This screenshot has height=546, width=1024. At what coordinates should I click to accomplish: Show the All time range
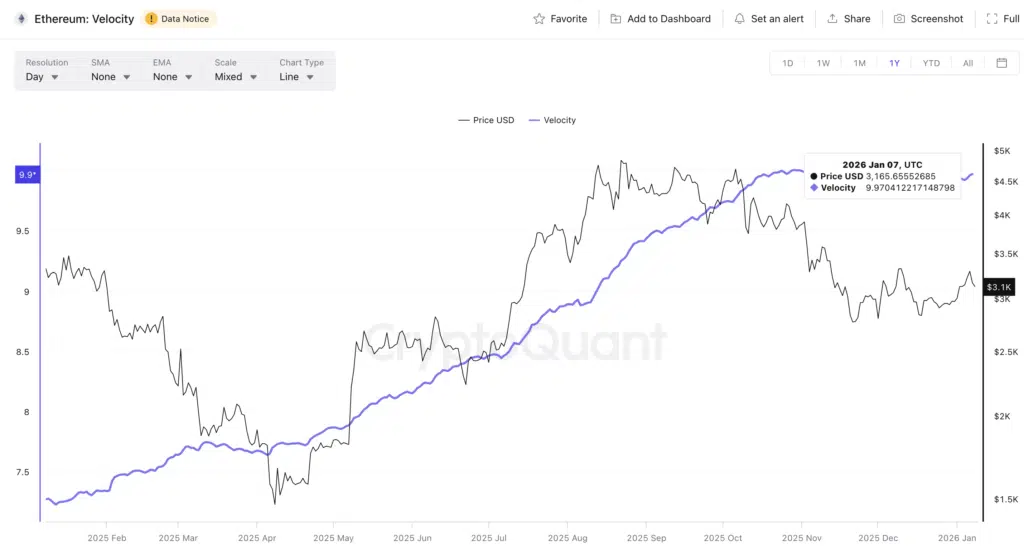coord(968,63)
